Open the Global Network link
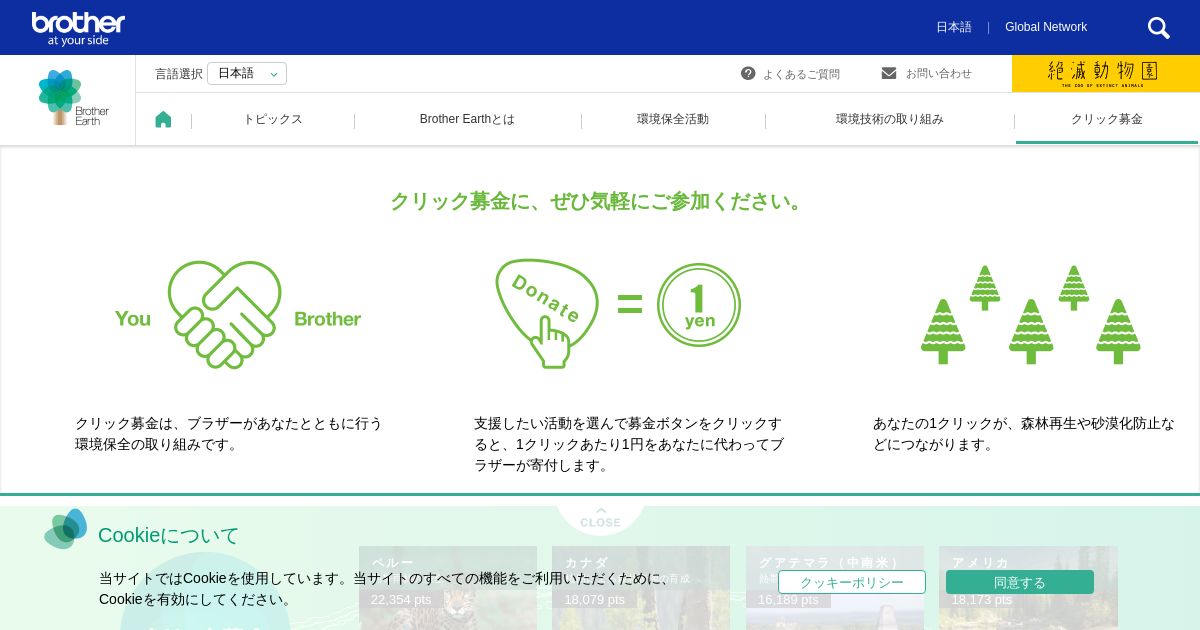 (x=1046, y=27)
